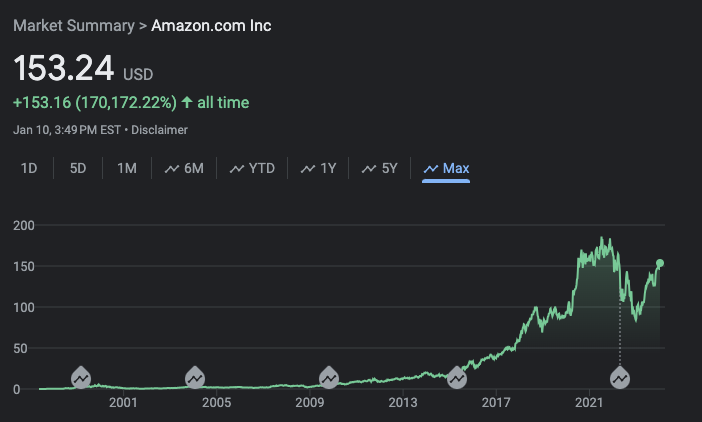Click the Amazon.com Inc title
The width and height of the screenshot is (702, 422).
(211, 24)
